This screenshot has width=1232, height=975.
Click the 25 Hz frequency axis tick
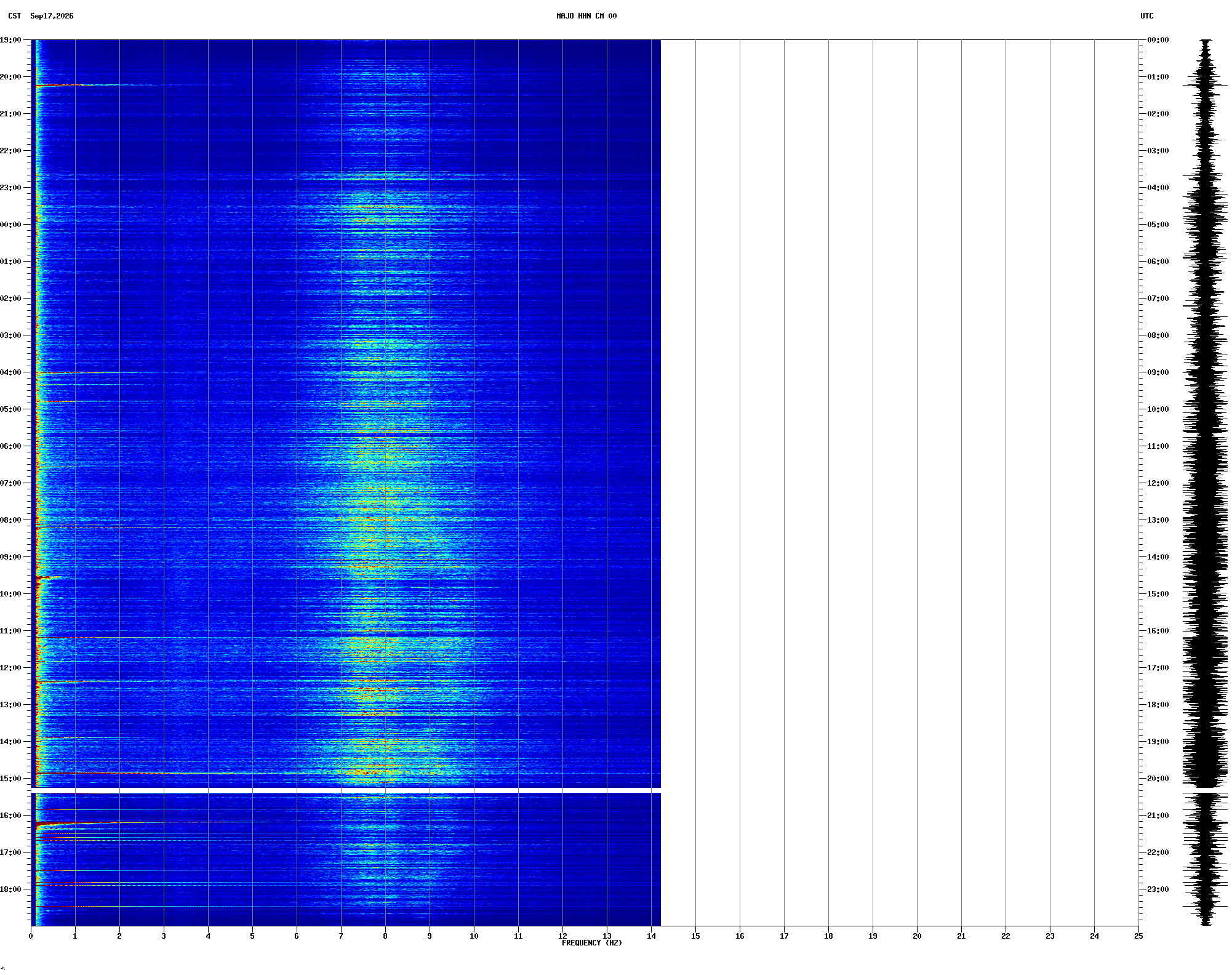click(x=1138, y=936)
